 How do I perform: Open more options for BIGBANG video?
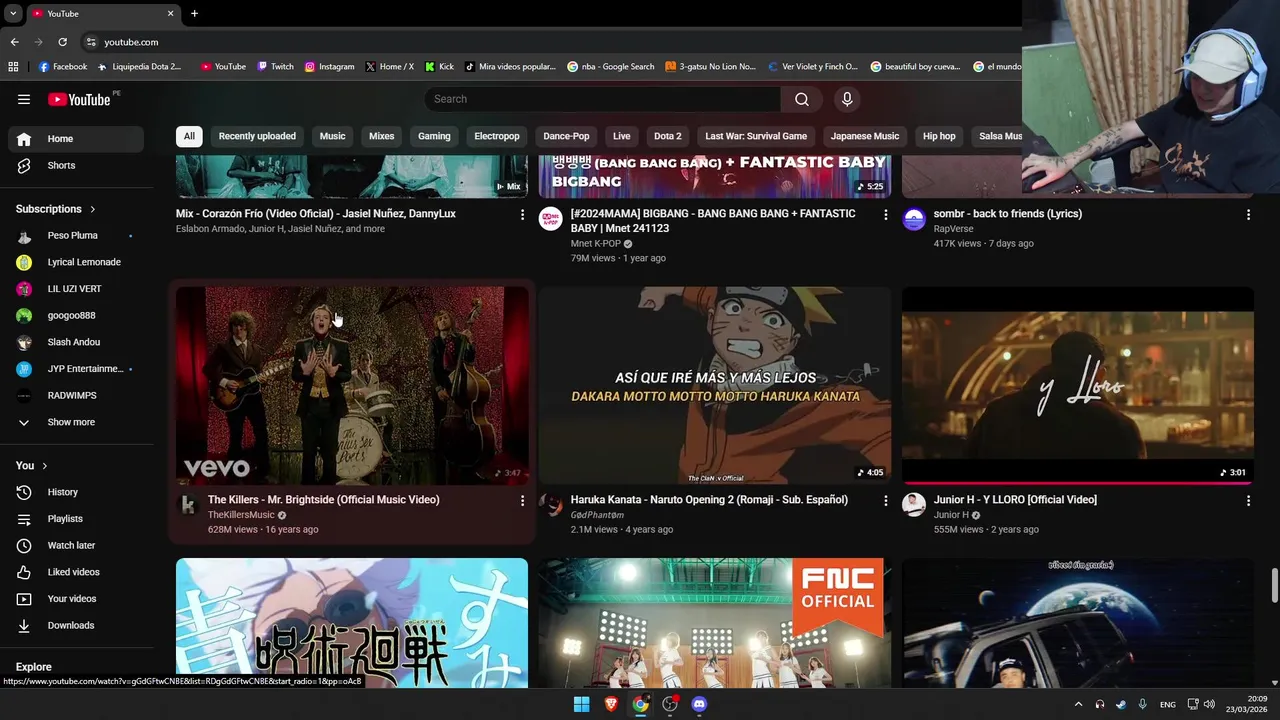(885, 214)
